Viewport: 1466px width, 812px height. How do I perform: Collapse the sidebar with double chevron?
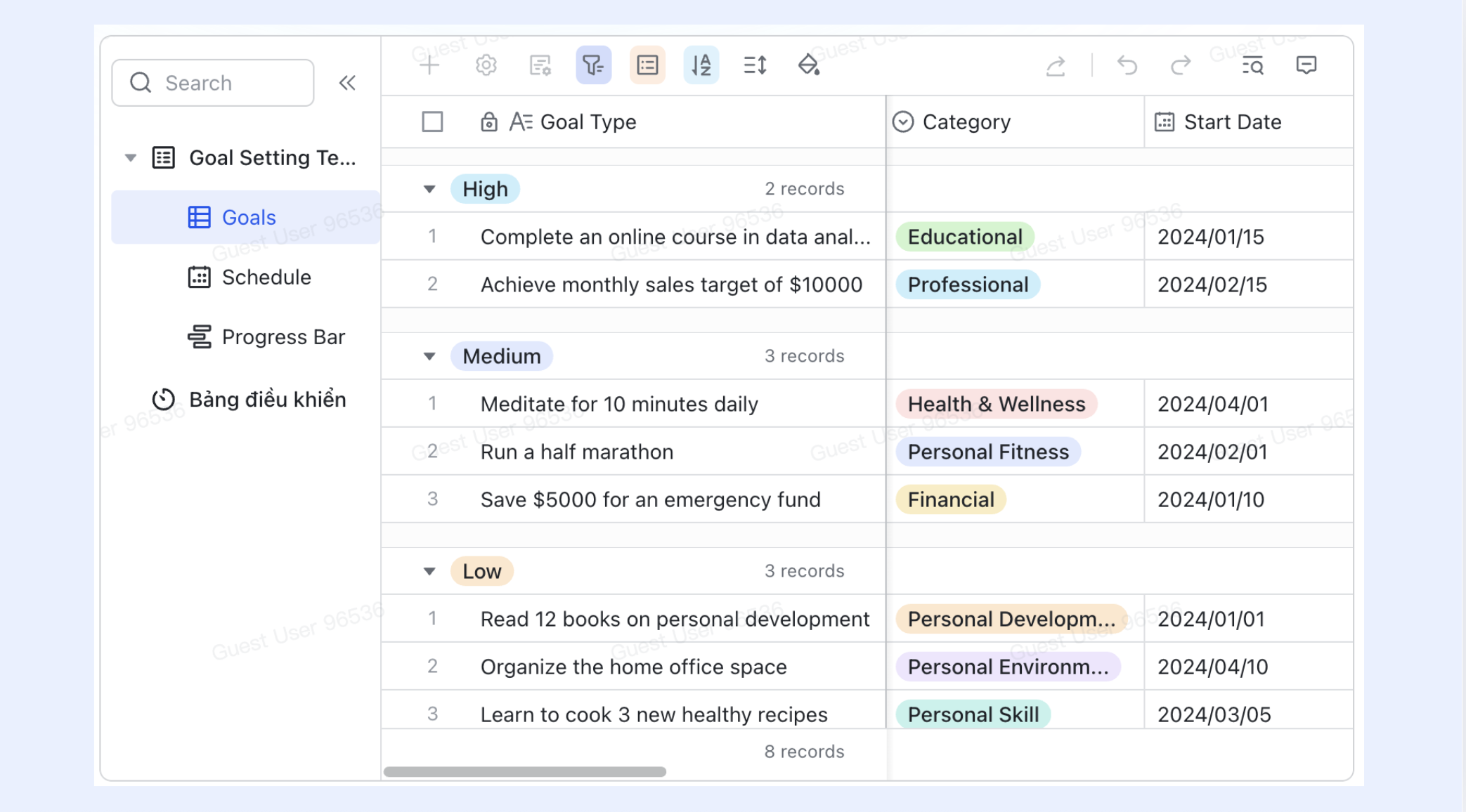pyautogui.click(x=347, y=83)
